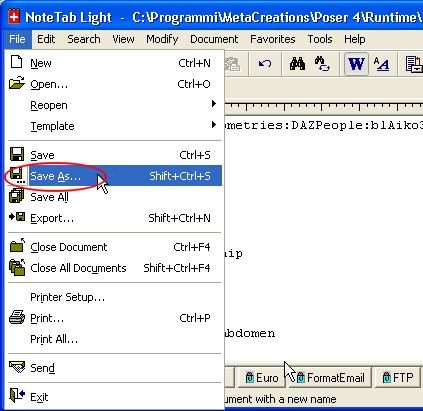This screenshot has height=411, width=423.
Task: Select the FTP clip library tab
Action: click(x=397, y=378)
